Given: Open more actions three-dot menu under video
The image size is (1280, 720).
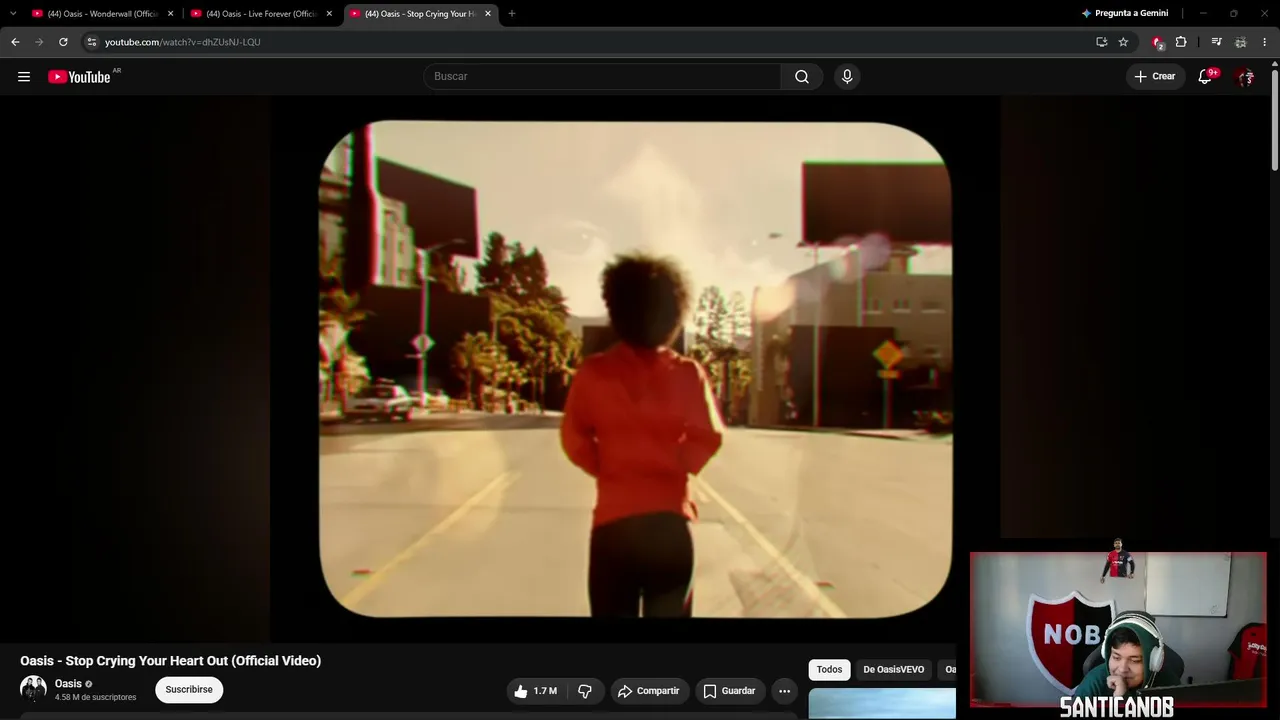Looking at the screenshot, I should coord(784,691).
